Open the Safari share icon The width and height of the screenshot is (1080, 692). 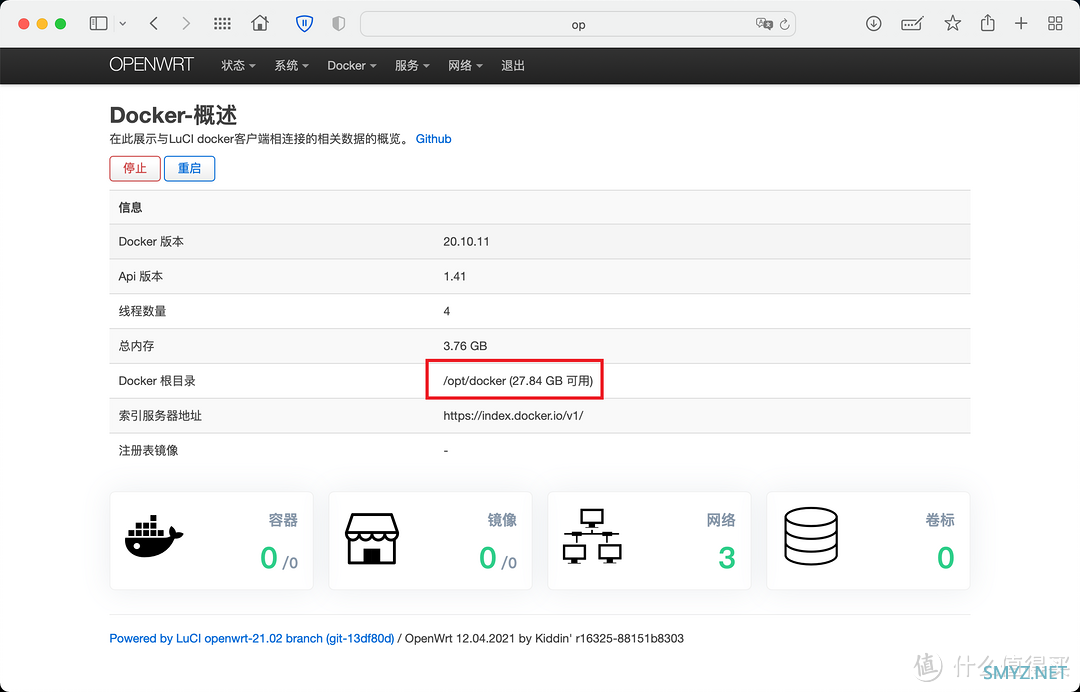[987, 24]
